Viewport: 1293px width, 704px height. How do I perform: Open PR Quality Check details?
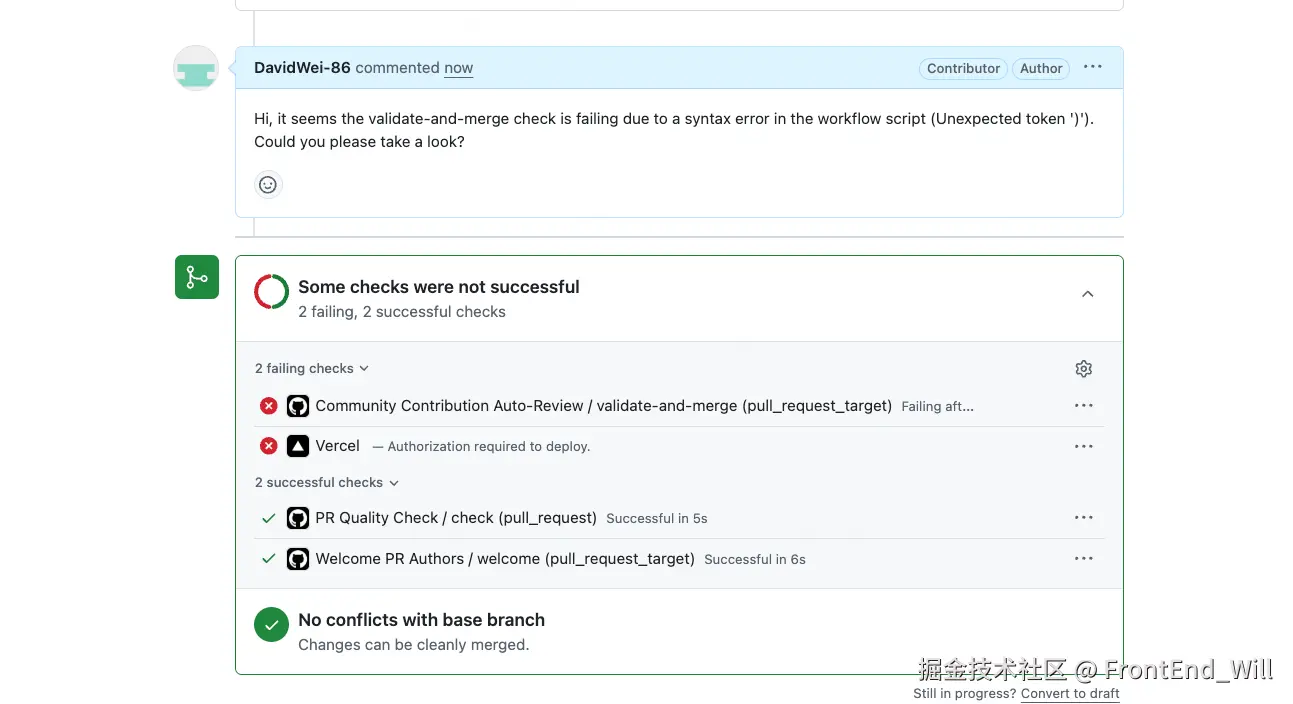point(455,518)
